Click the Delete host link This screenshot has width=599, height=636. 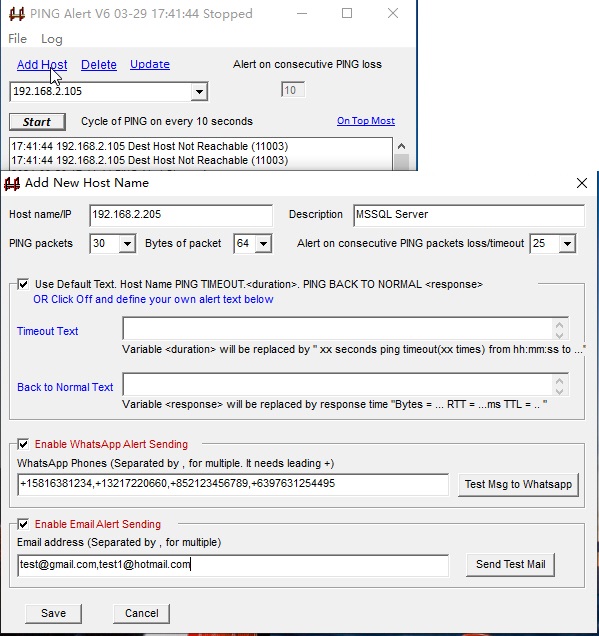point(99,64)
